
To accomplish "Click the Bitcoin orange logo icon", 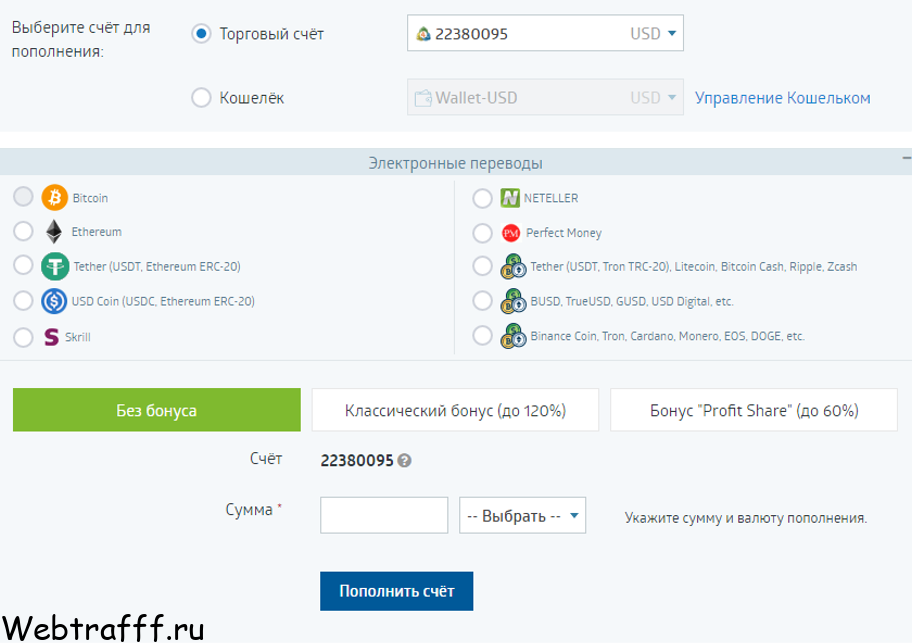I will (55, 198).
